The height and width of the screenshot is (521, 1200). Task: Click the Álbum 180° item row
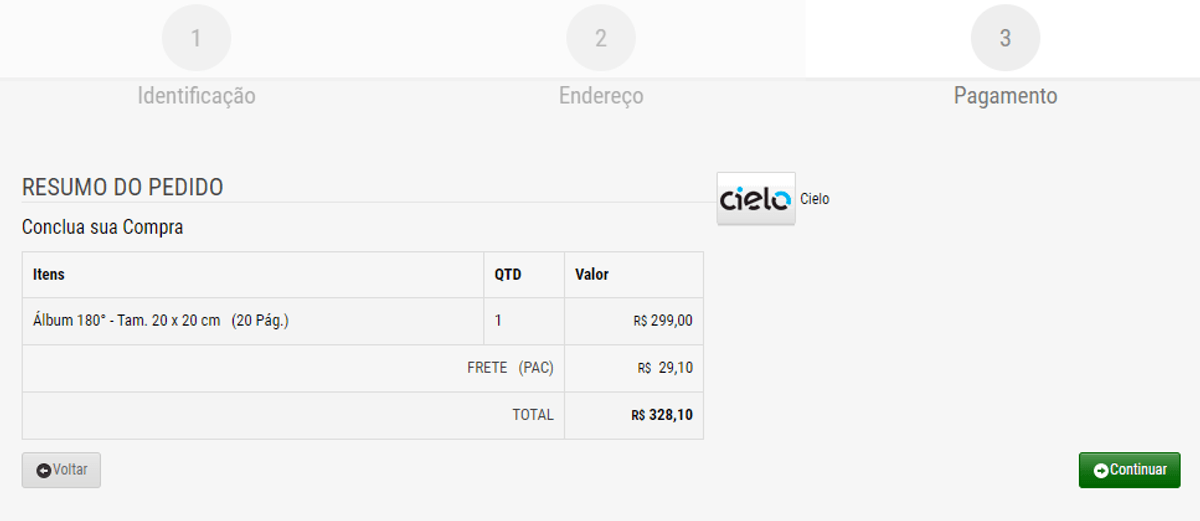click(363, 321)
